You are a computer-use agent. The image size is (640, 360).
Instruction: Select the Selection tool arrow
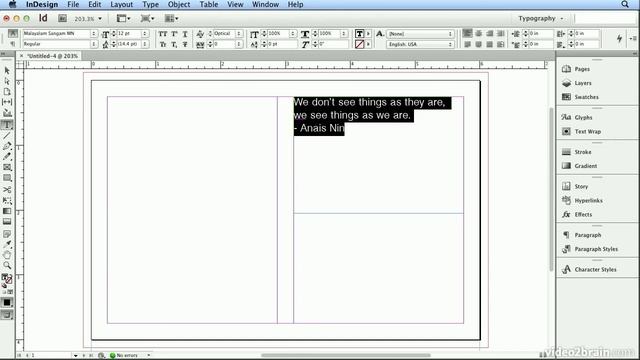point(7,71)
